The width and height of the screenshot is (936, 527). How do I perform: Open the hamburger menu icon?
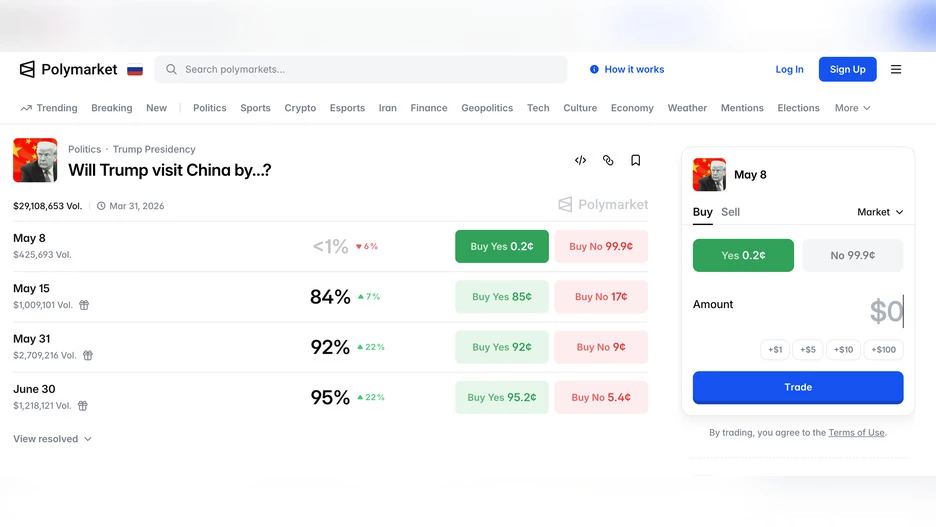point(896,69)
